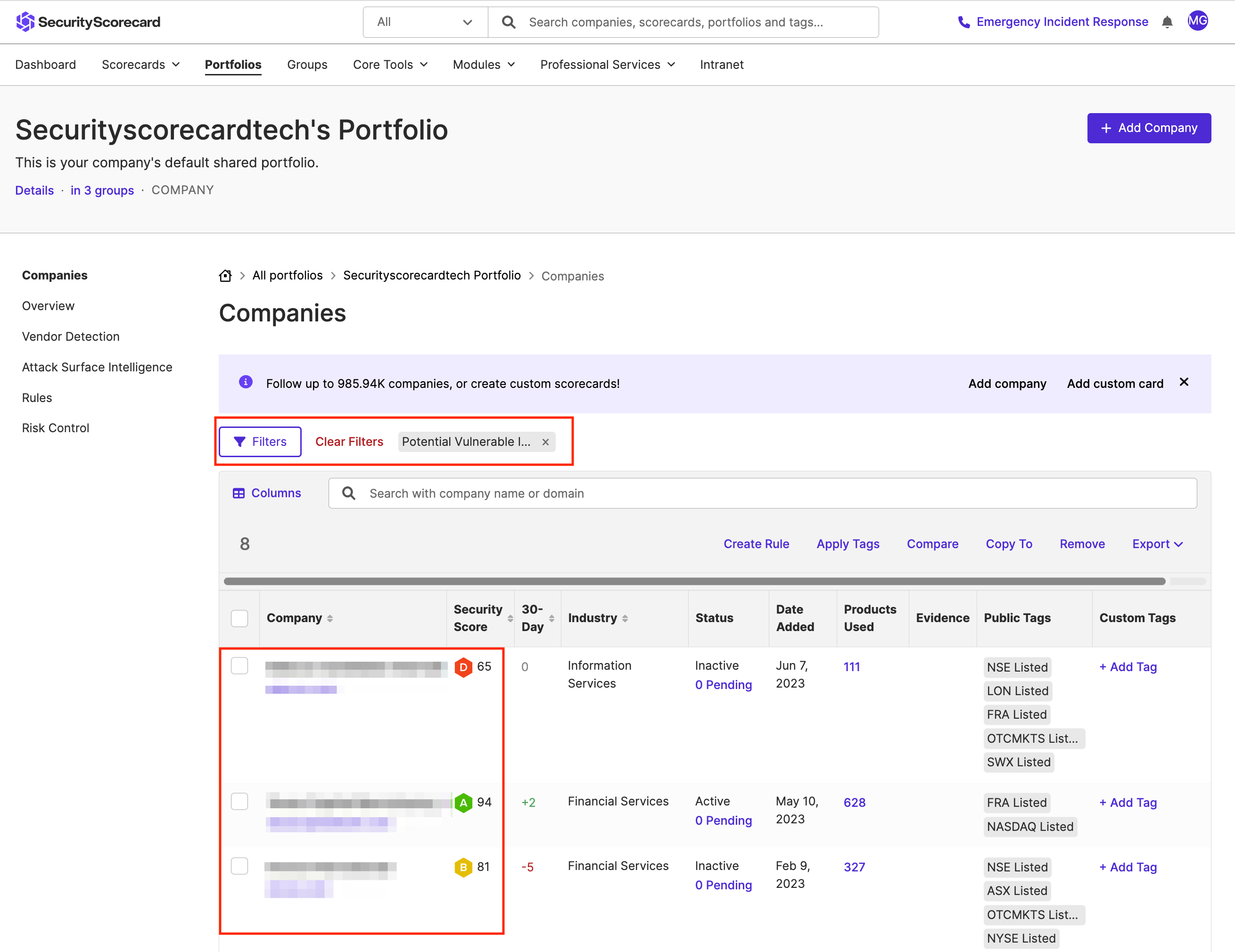
Task: Click Clear Filters
Action: point(349,442)
